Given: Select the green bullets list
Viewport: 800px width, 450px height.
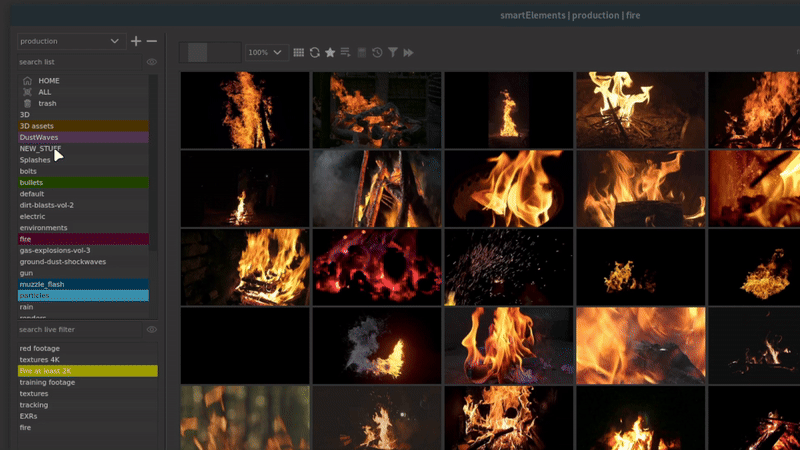Looking at the screenshot, I should click(x=83, y=182).
